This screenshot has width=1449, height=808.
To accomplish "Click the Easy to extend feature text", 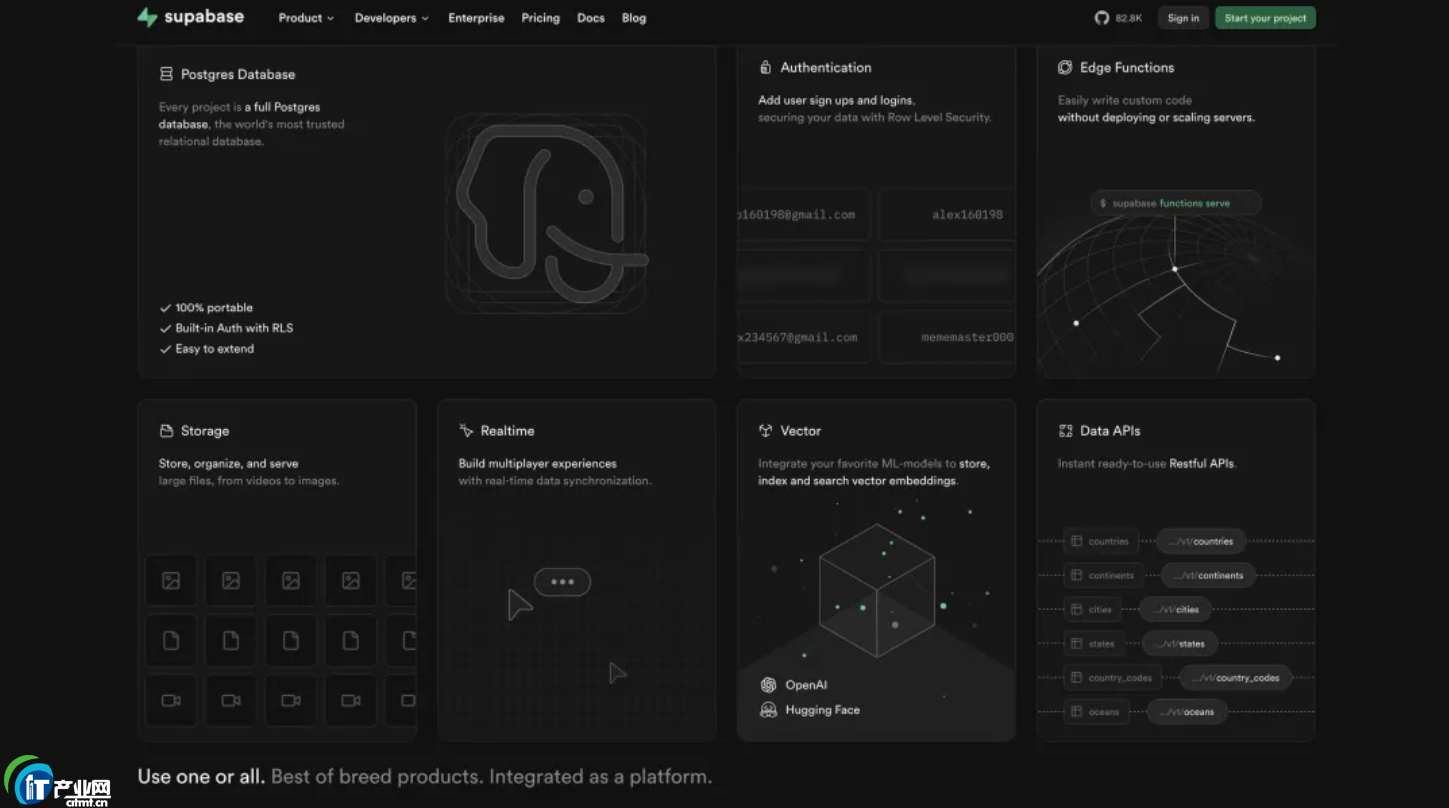I will [215, 349].
